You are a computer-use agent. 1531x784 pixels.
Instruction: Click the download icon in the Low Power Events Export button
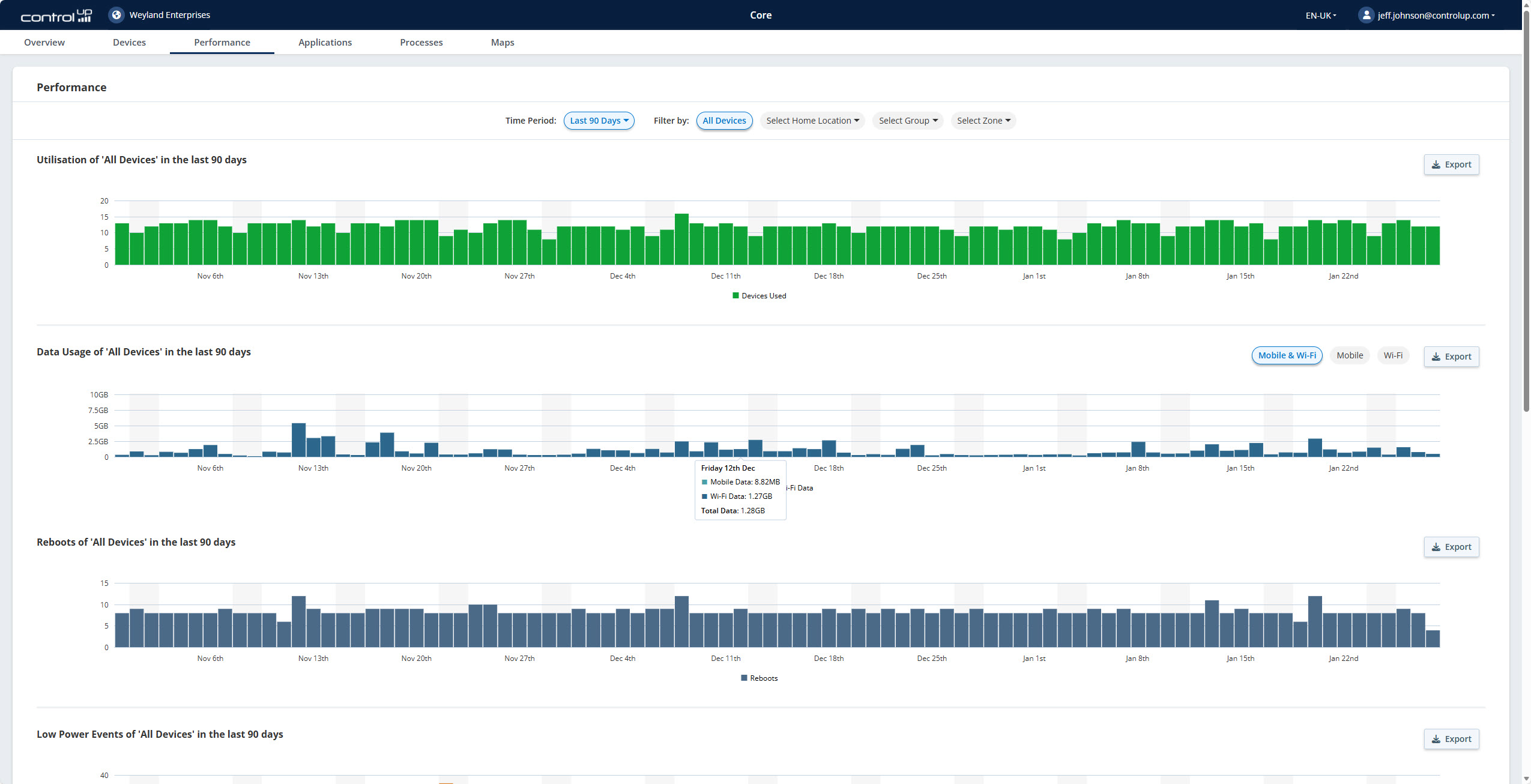point(1436,739)
